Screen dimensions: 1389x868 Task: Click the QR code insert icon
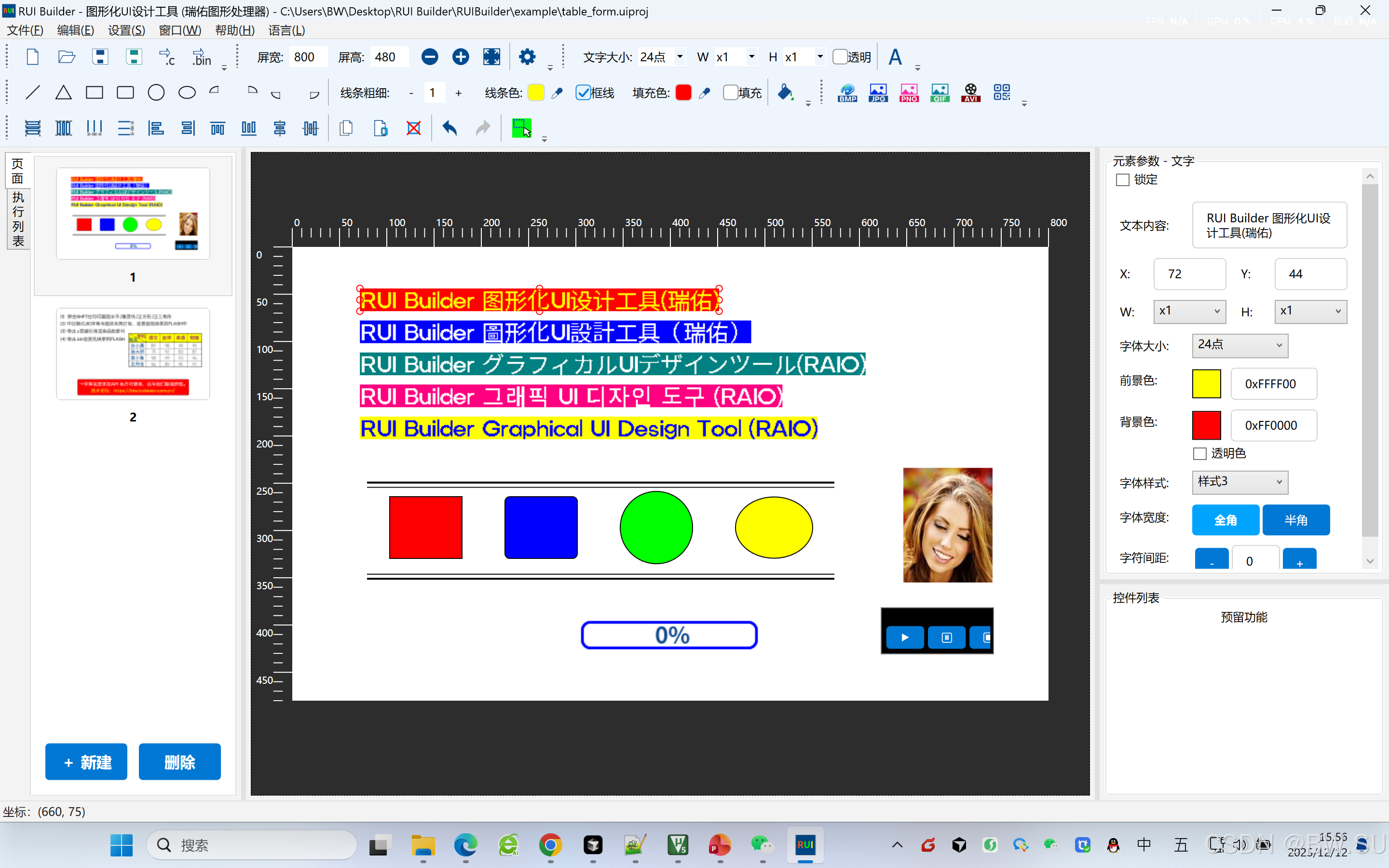pos(1002,93)
